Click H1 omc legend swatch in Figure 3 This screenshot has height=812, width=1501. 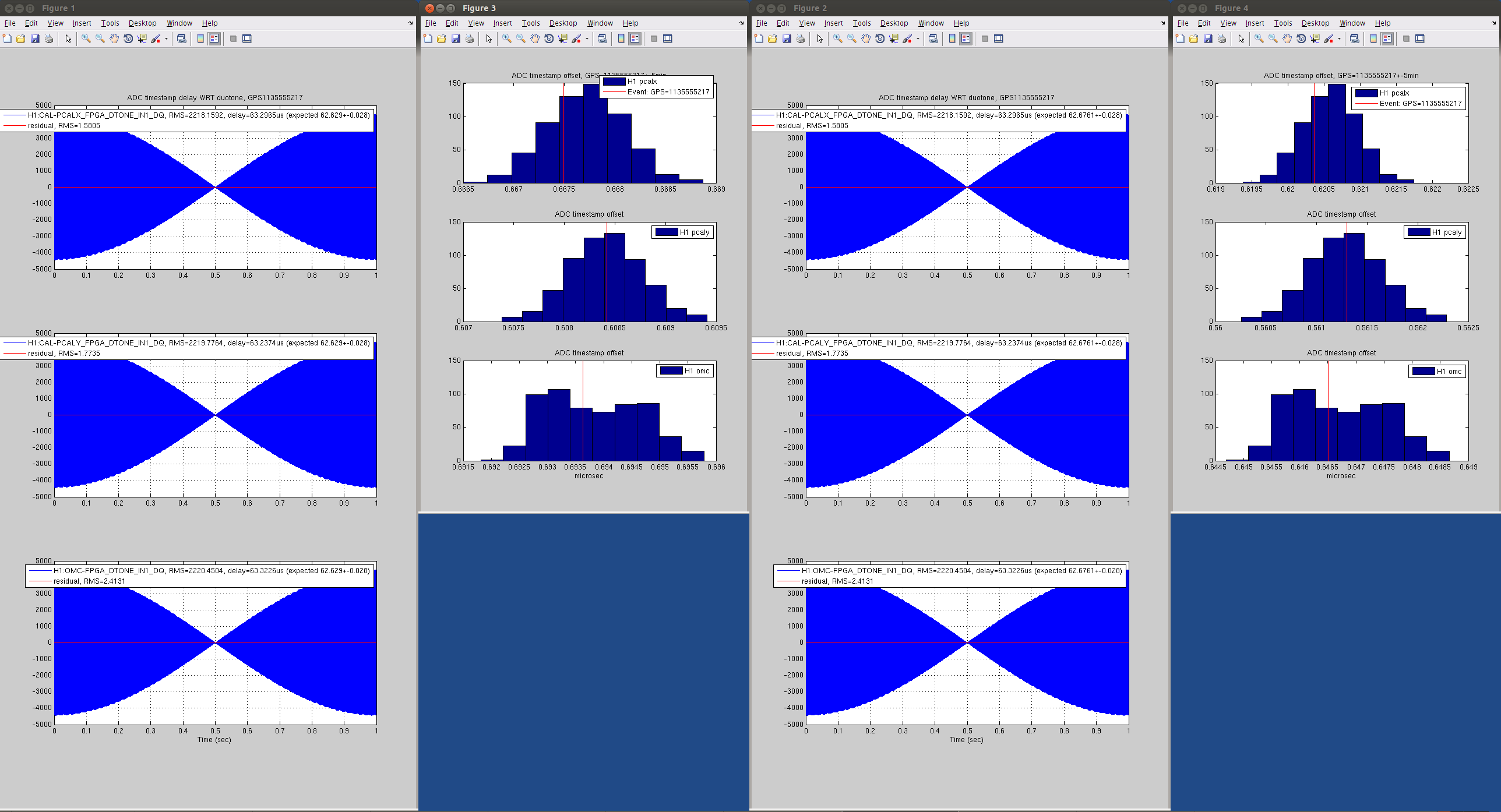(671, 370)
